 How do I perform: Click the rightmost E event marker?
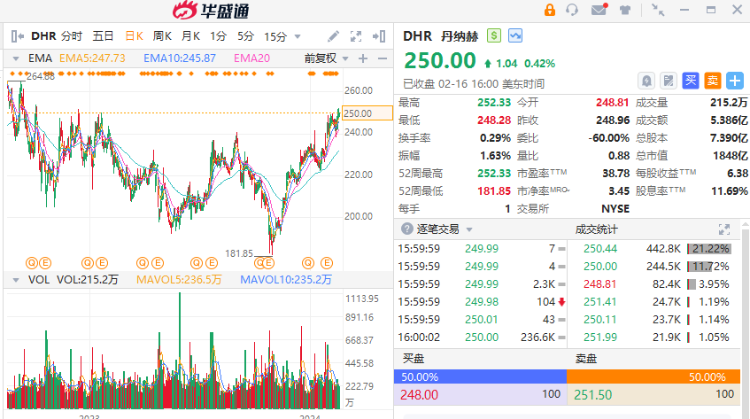[327, 263]
